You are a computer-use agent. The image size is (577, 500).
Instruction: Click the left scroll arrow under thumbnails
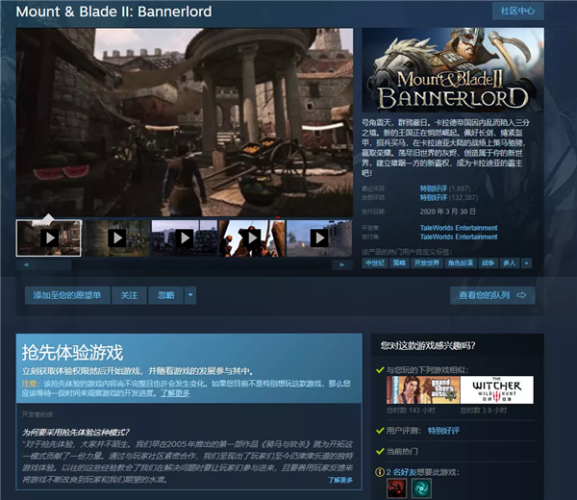pyautogui.click(x=26, y=265)
